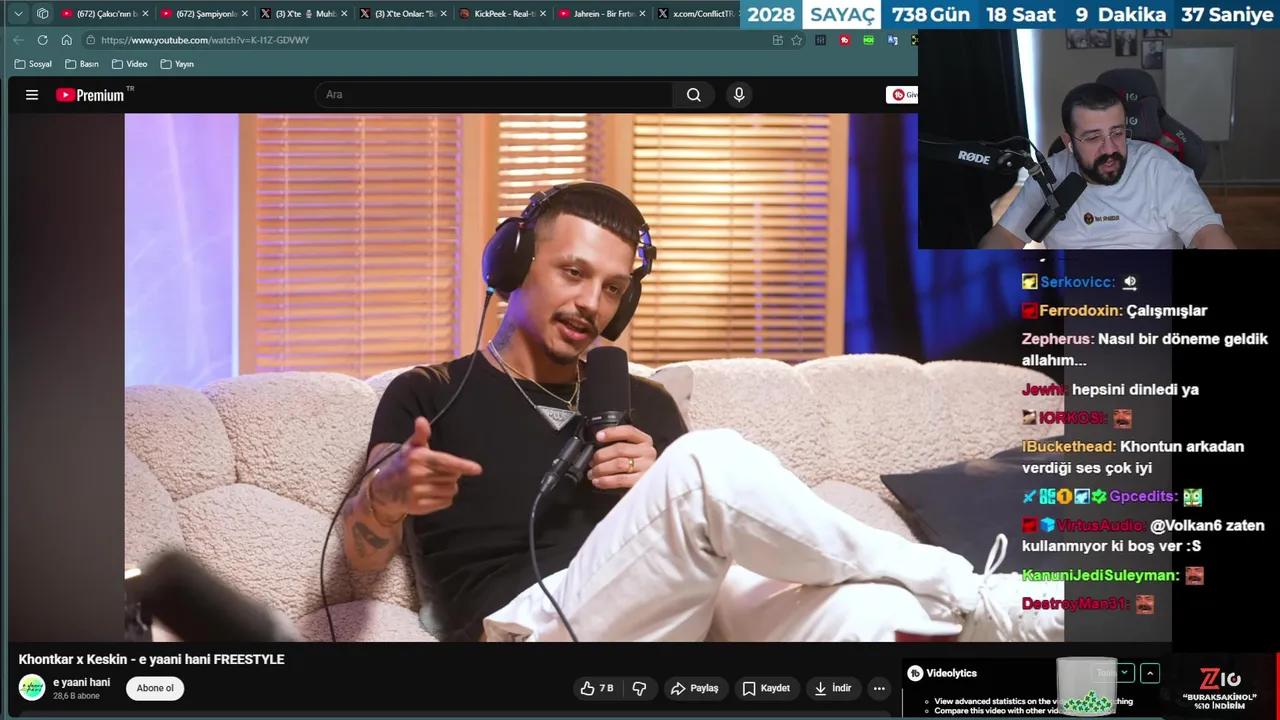Open the Basın bookmarks folder
Image resolution: width=1280 pixels, height=720 pixels.
click(x=82, y=64)
